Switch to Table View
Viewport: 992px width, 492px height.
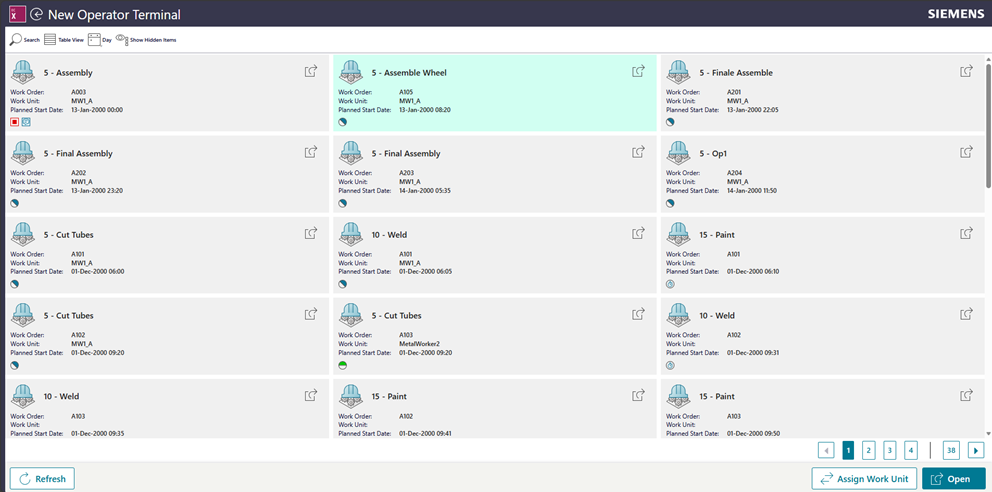pyautogui.click(x=50, y=40)
